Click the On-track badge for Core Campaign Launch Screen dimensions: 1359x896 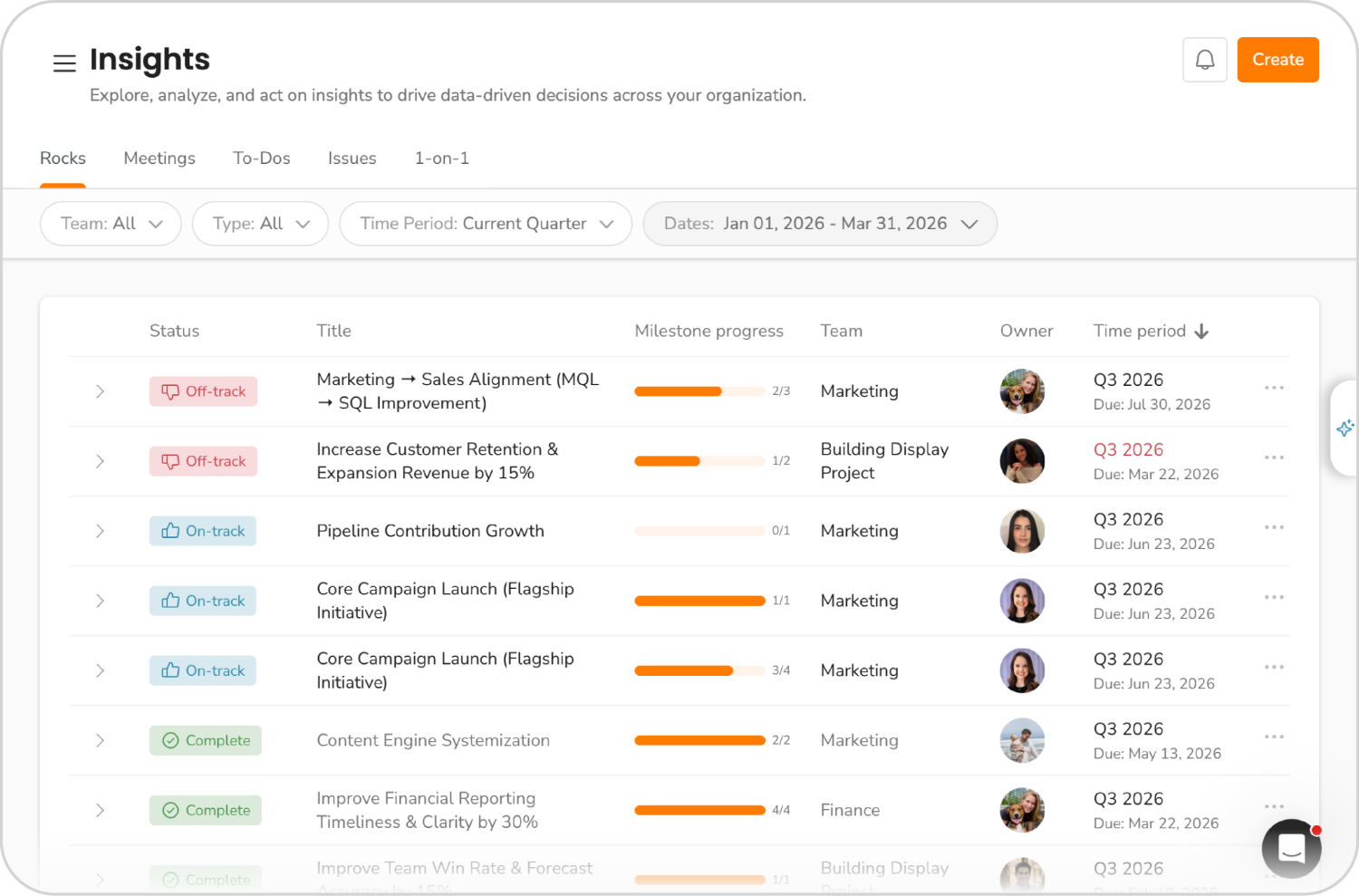tap(202, 601)
